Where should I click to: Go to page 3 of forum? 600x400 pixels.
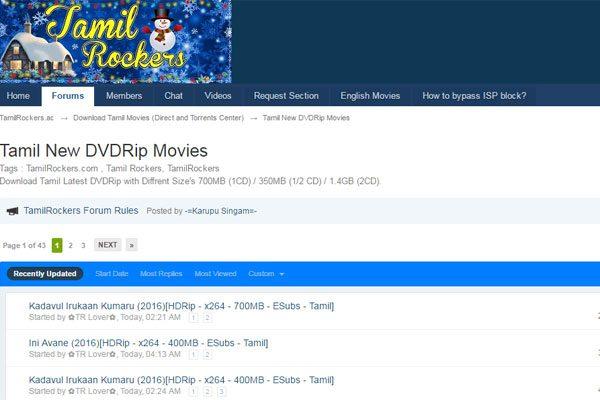coord(83,245)
